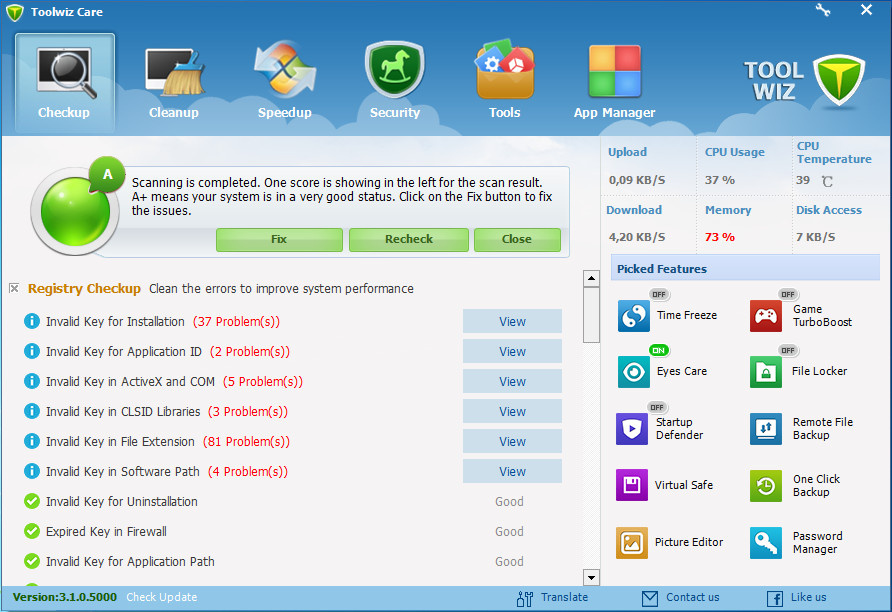This screenshot has width=892, height=612.
Task: Click the large TOOL WIZ logo shield
Action: pyautogui.click(x=839, y=80)
